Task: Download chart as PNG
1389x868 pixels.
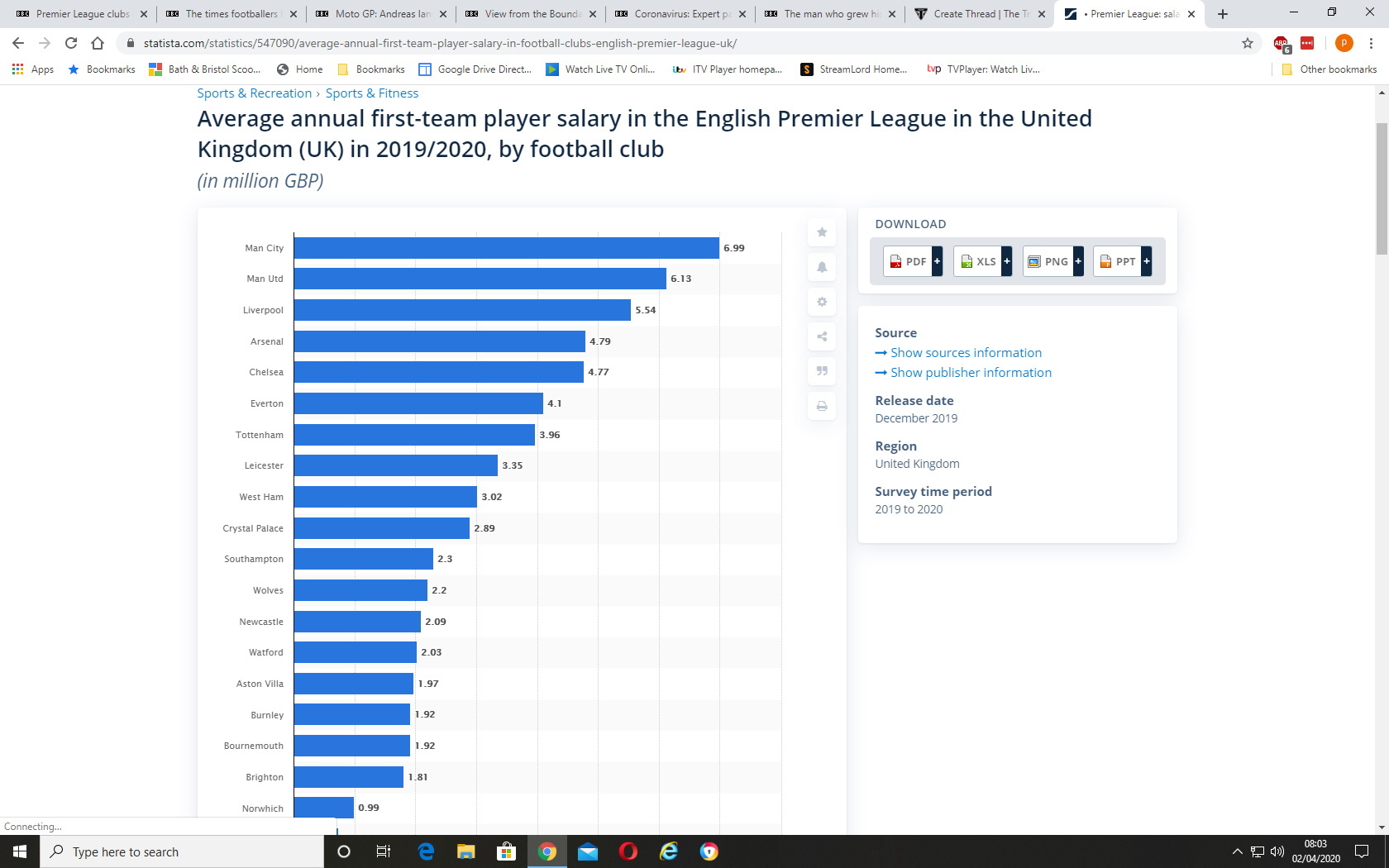Action: tap(1048, 261)
